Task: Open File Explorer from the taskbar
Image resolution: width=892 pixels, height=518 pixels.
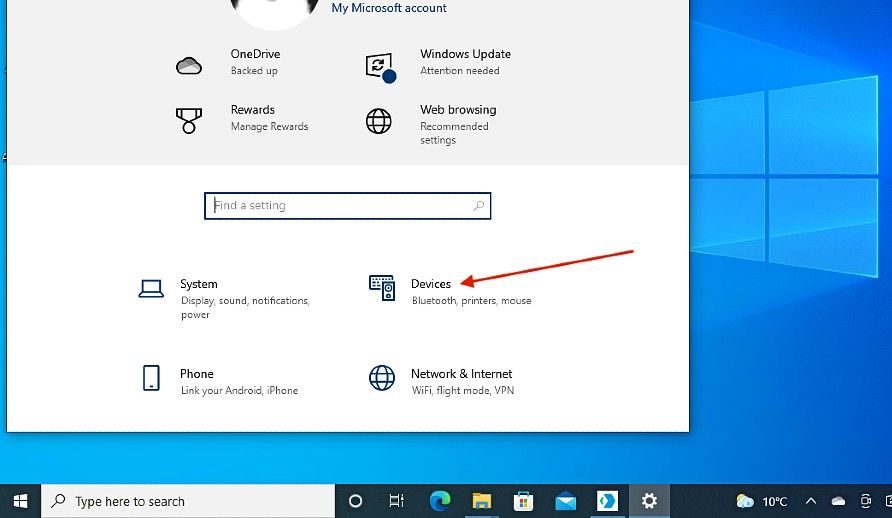Action: click(481, 501)
